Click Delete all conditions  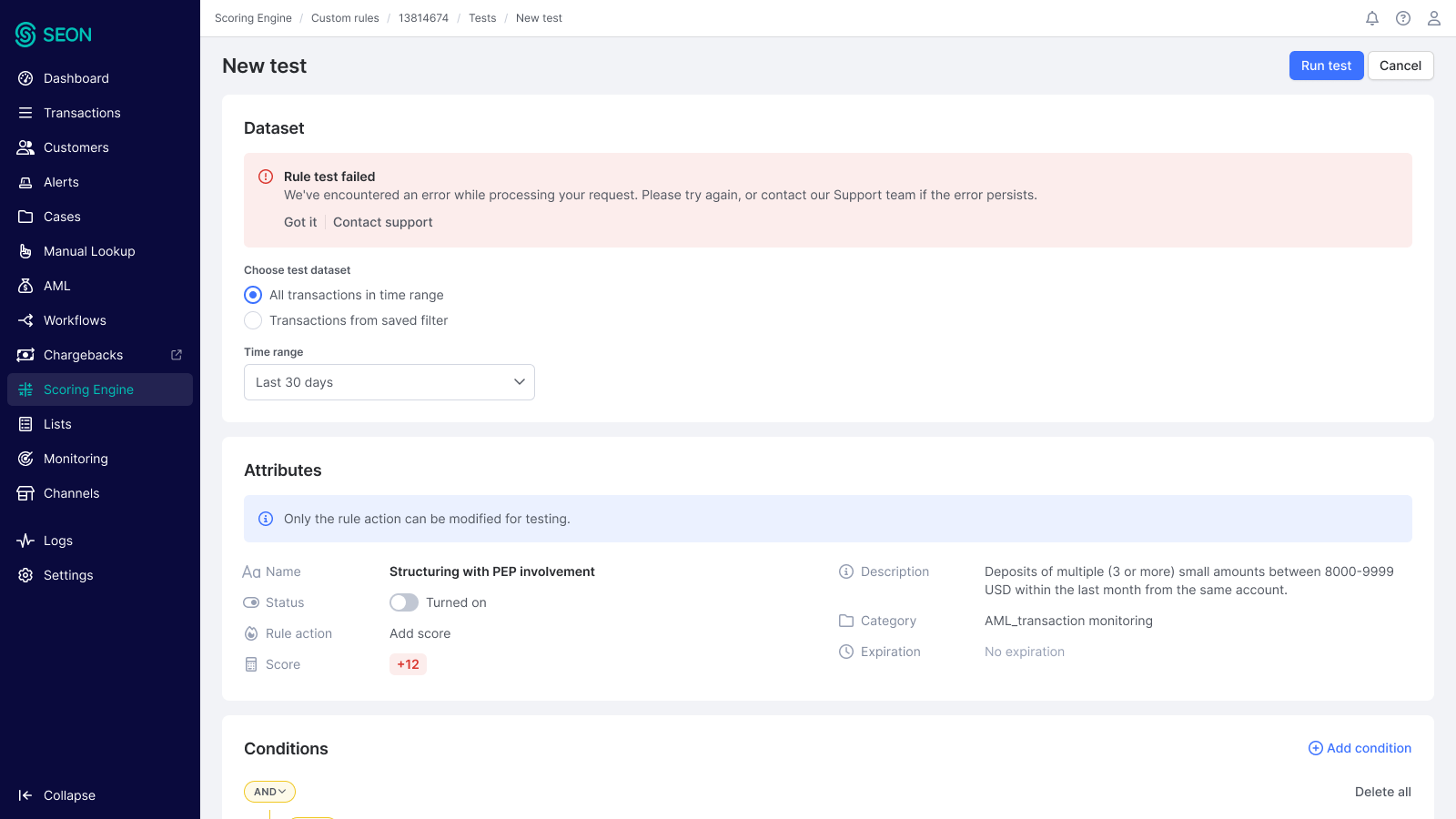(1383, 792)
